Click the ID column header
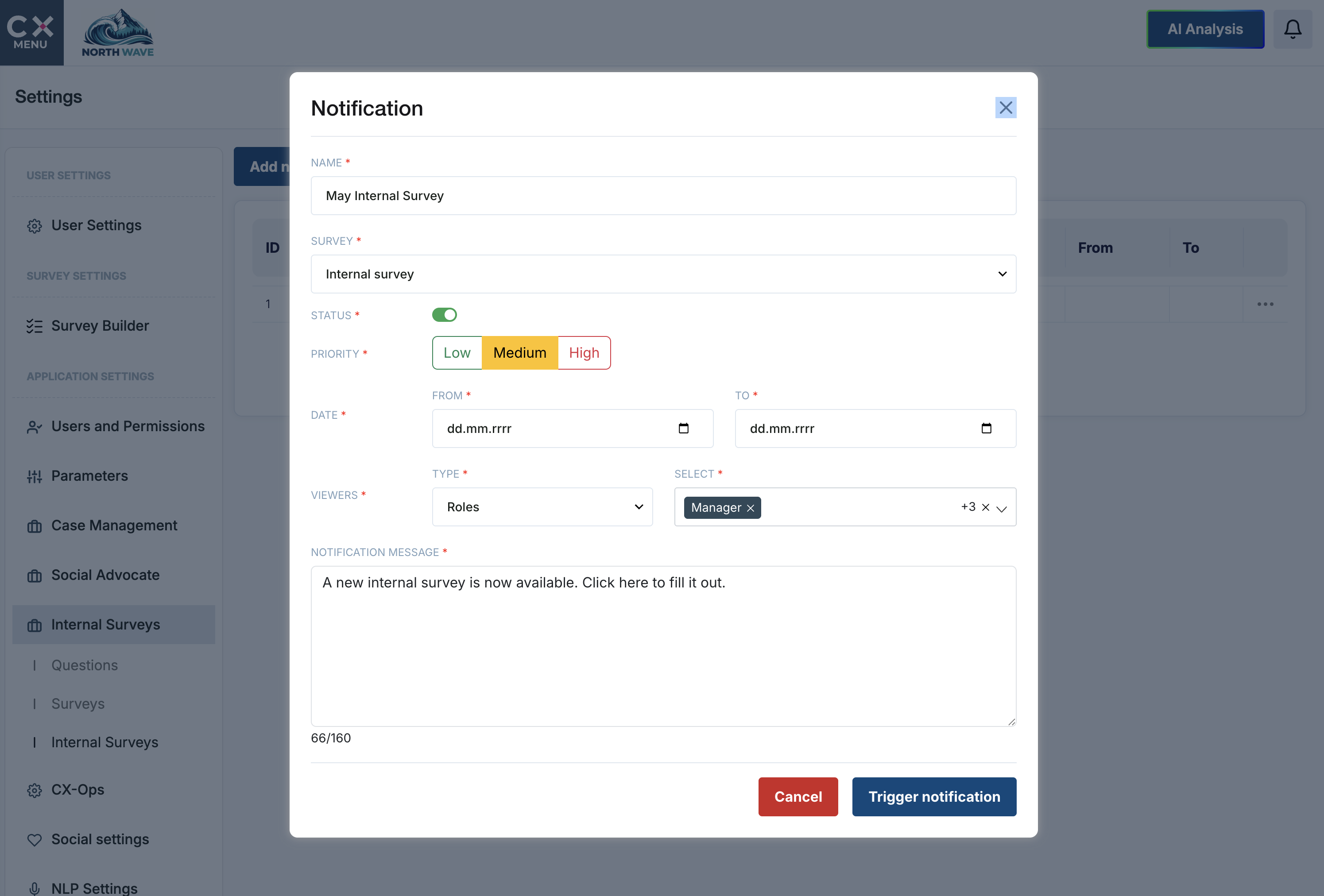 272,248
